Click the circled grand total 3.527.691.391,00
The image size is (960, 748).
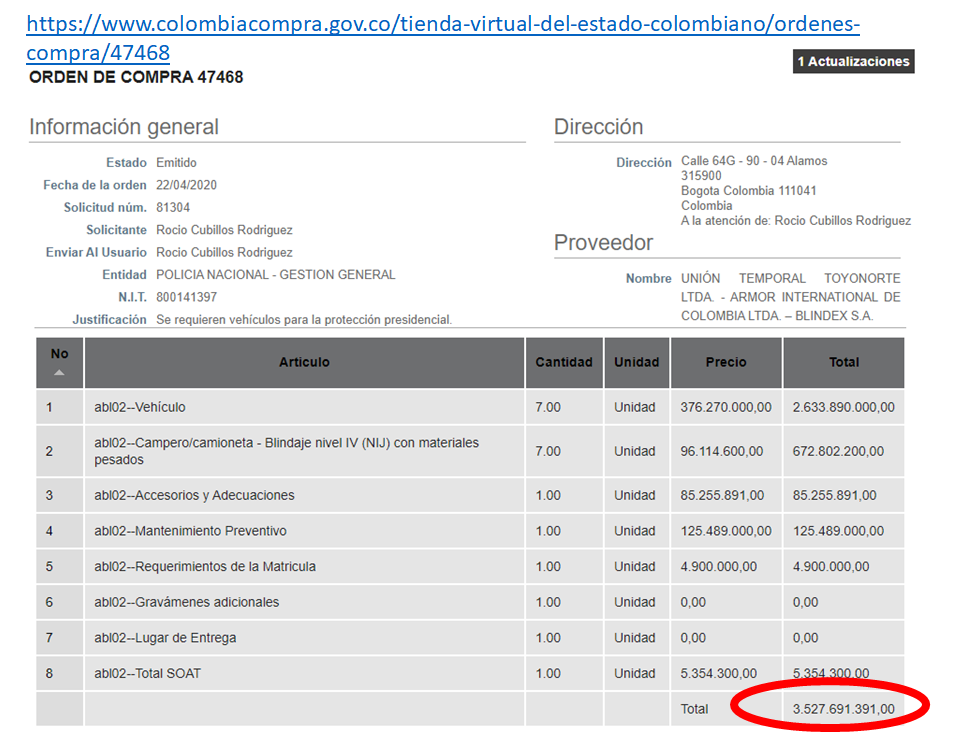pos(843,709)
